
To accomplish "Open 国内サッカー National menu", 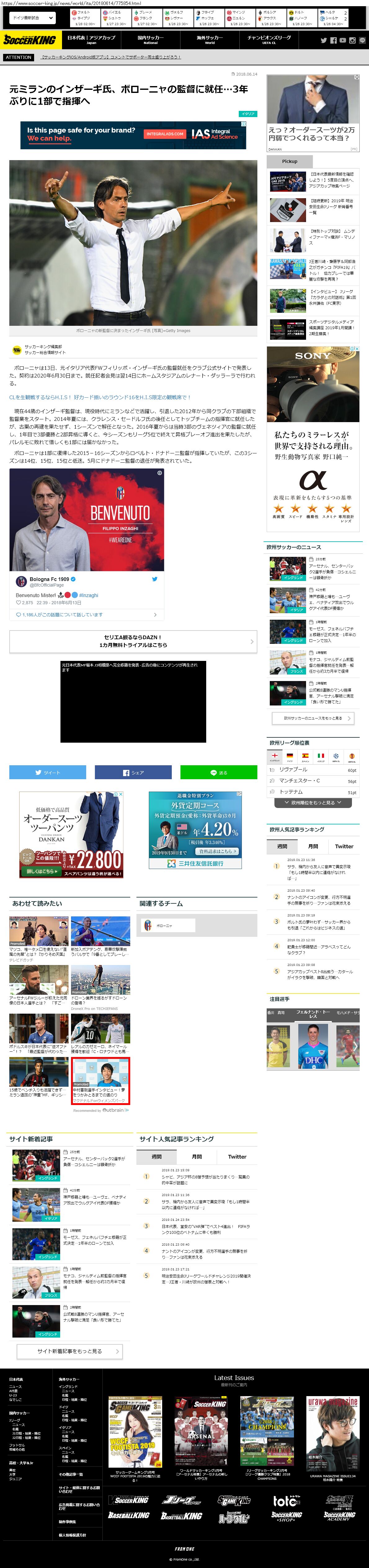I will point(151,40).
